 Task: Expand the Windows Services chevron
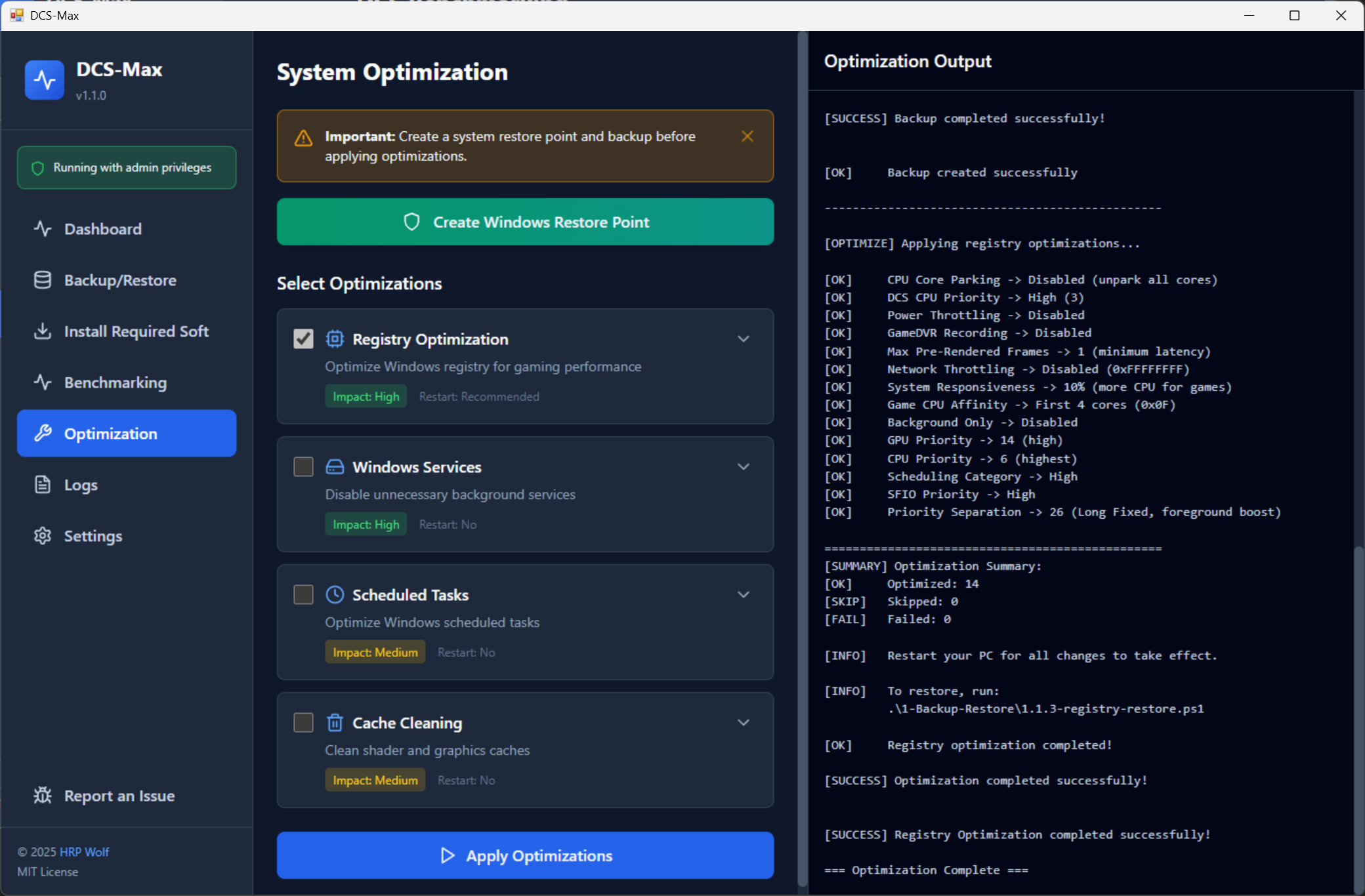pyautogui.click(x=744, y=467)
